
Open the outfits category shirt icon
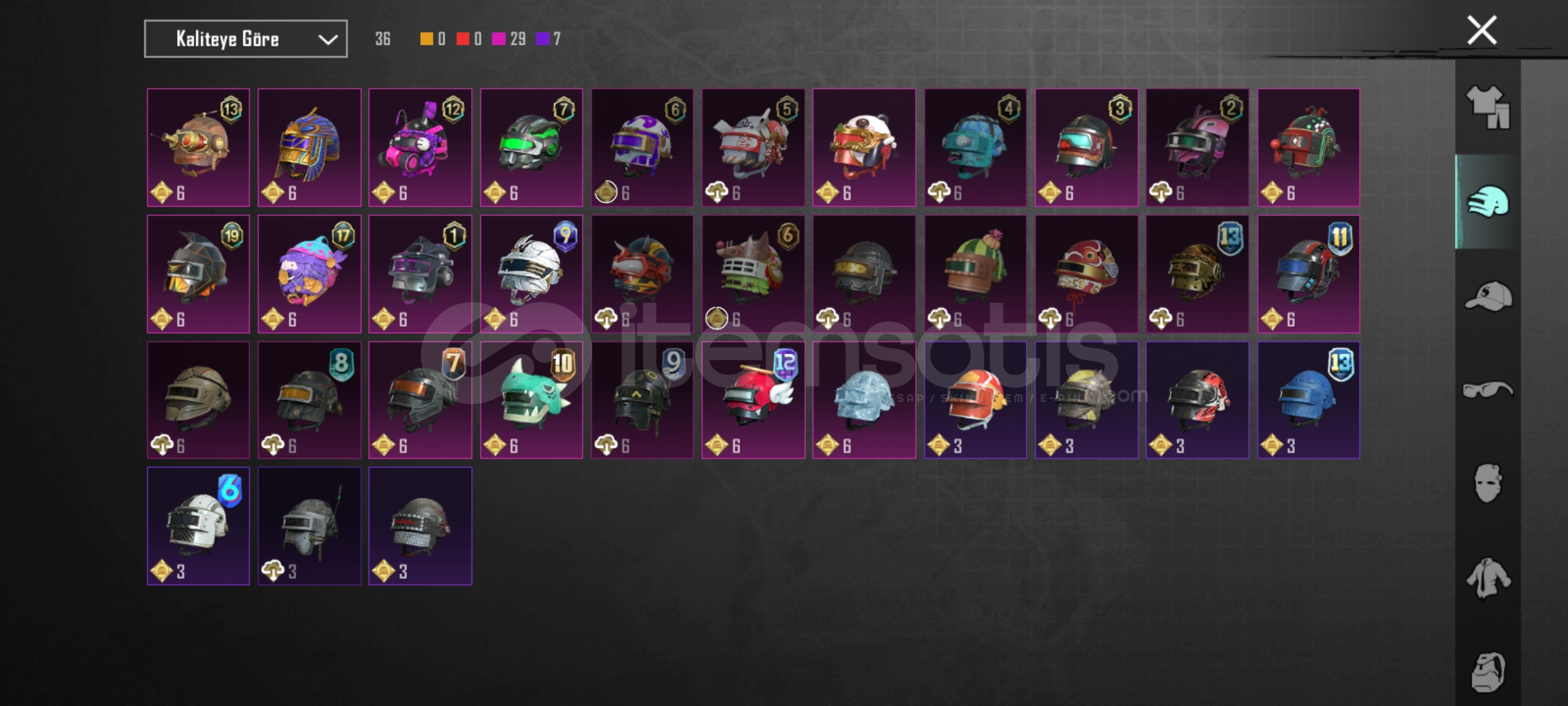pyautogui.click(x=1488, y=107)
